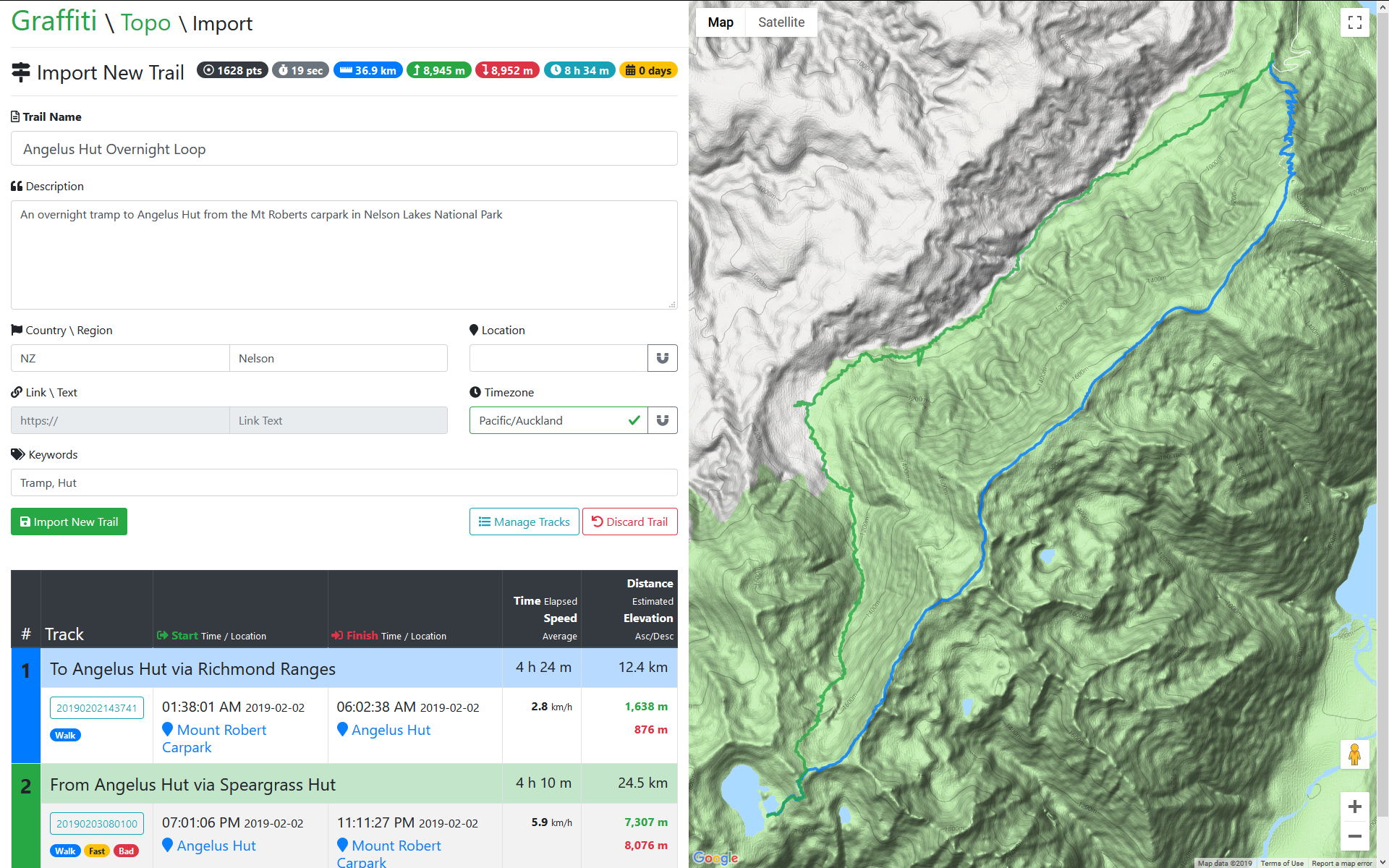Click the magnet icon beside Timezone field
The image size is (1389, 868).
coord(662,420)
